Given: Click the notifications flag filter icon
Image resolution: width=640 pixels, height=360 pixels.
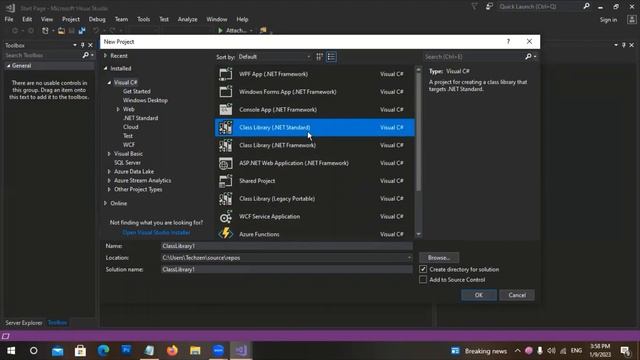Looking at the screenshot, I should click(x=474, y=7).
